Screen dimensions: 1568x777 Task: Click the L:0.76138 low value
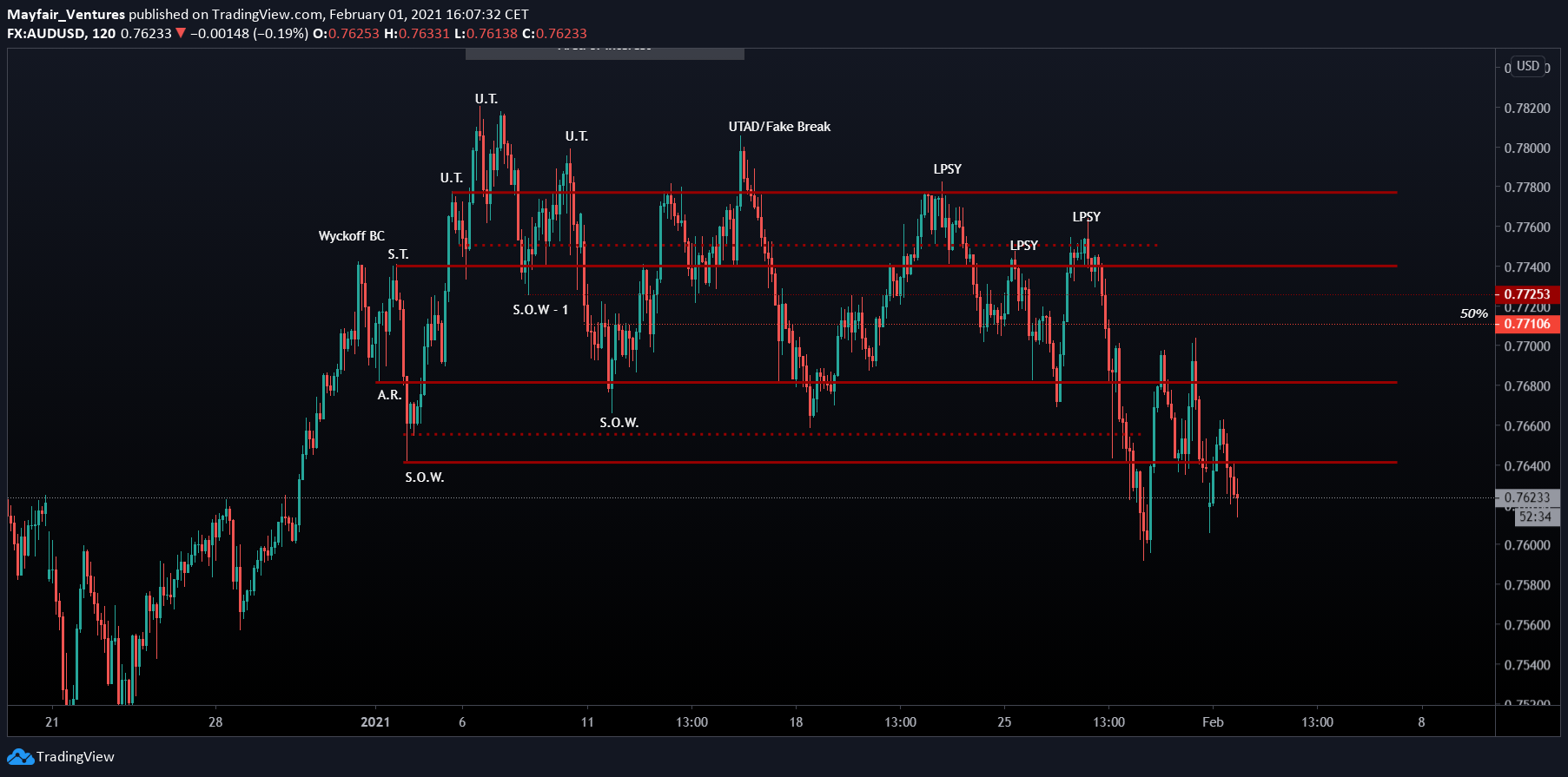pyautogui.click(x=486, y=34)
